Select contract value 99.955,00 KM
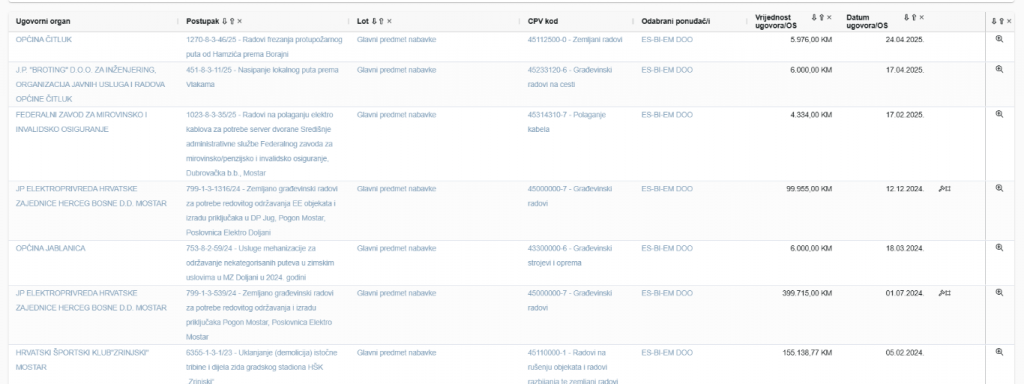 pyautogui.click(x=809, y=188)
